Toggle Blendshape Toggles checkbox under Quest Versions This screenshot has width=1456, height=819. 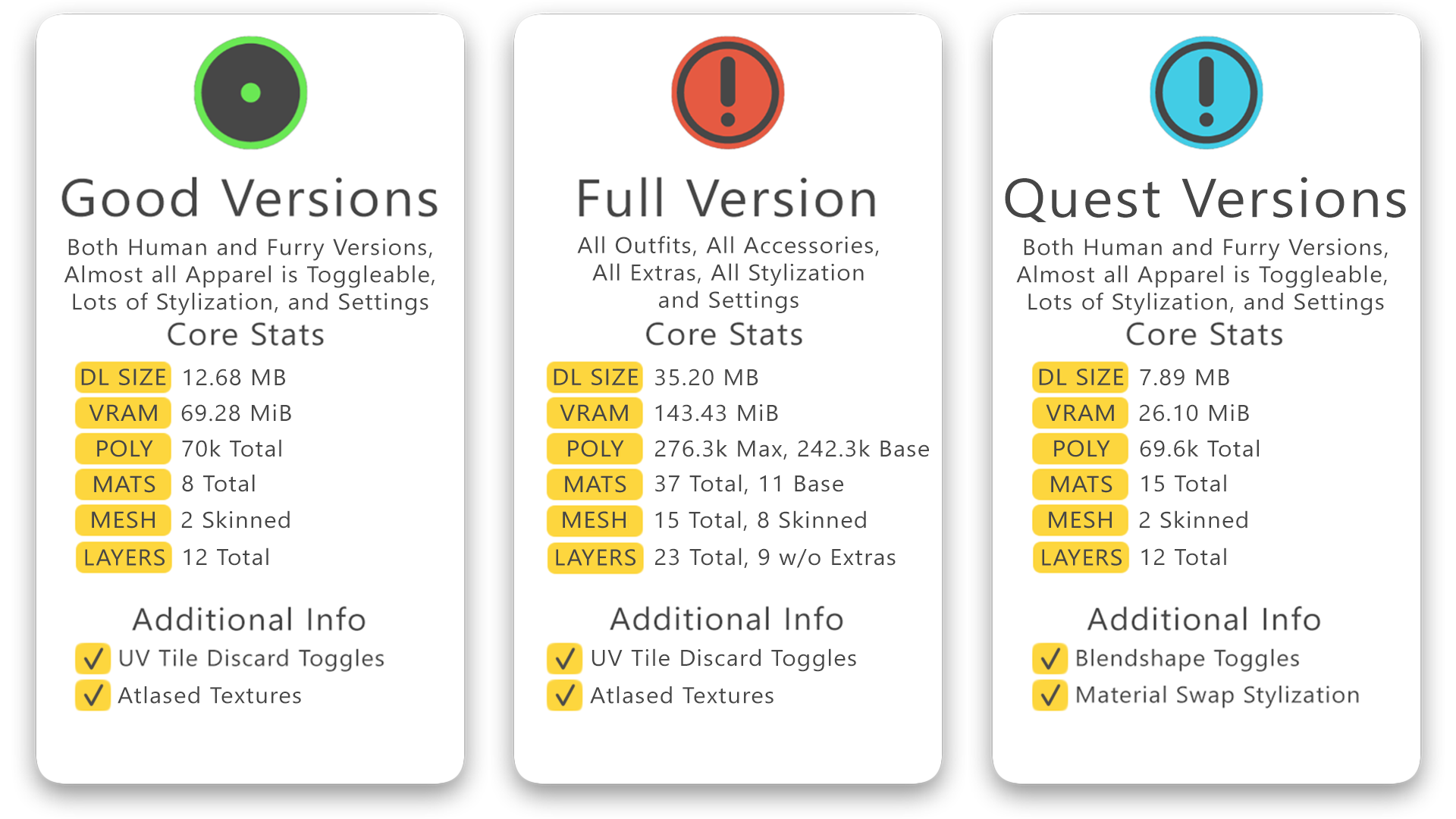point(1050,659)
